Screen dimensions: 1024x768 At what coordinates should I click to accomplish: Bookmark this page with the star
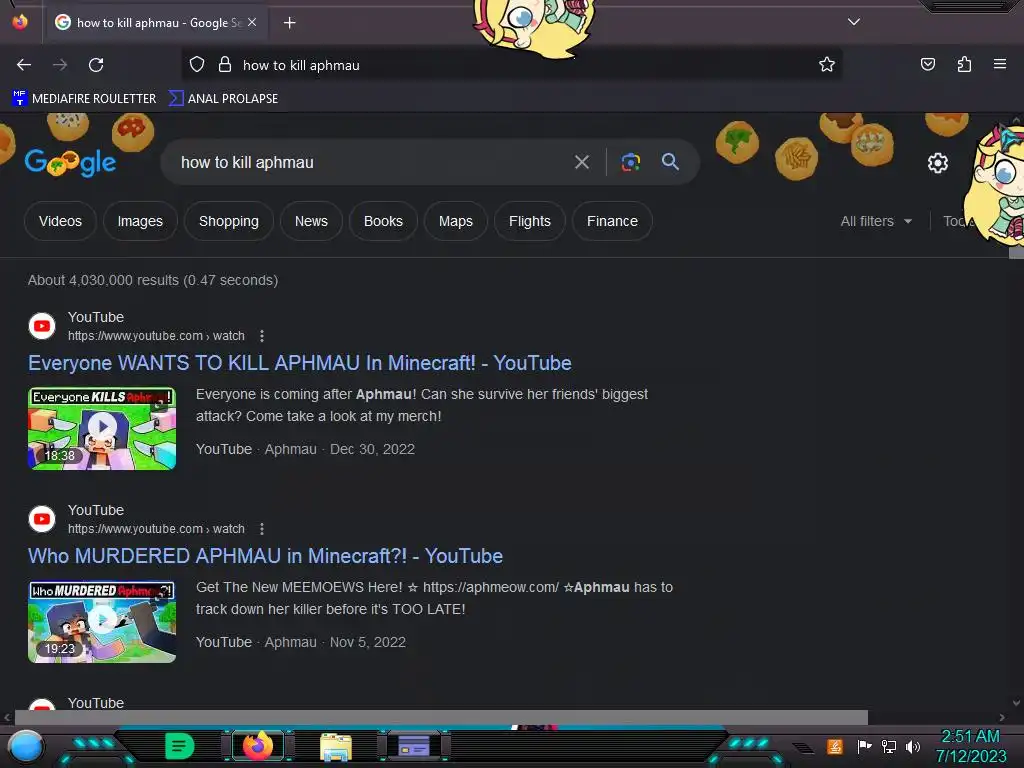click(x=827, y=65)
